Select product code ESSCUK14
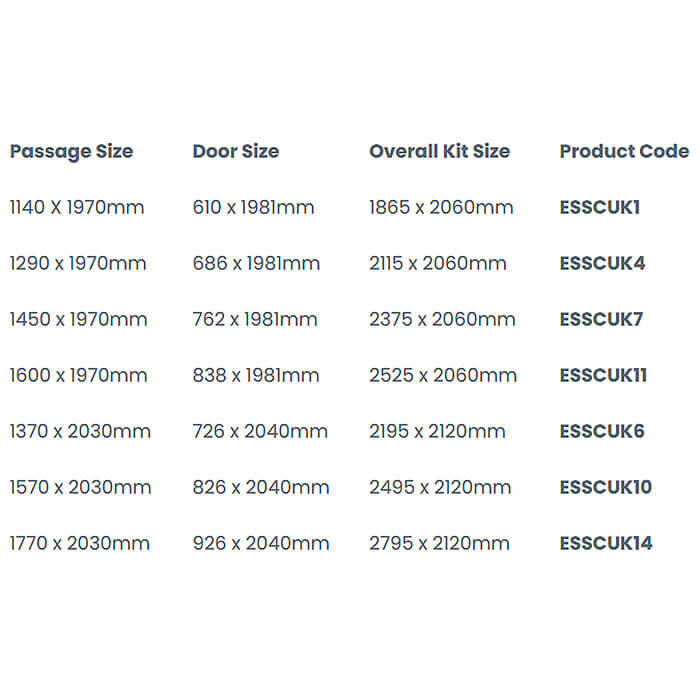Viewport: 700px width, 700px height. 606,544
